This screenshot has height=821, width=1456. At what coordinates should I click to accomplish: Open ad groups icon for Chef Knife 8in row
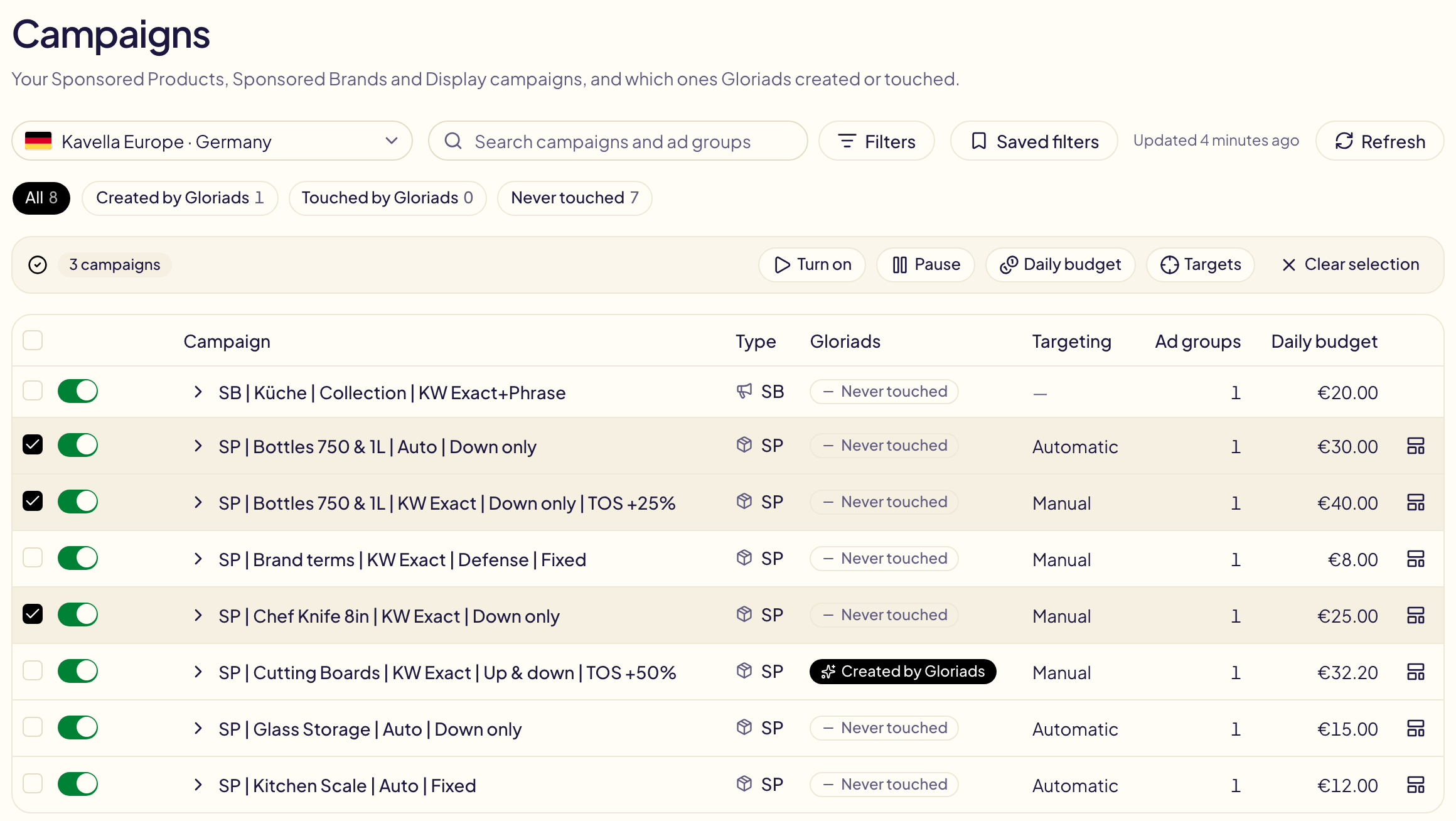[1416, 615]
